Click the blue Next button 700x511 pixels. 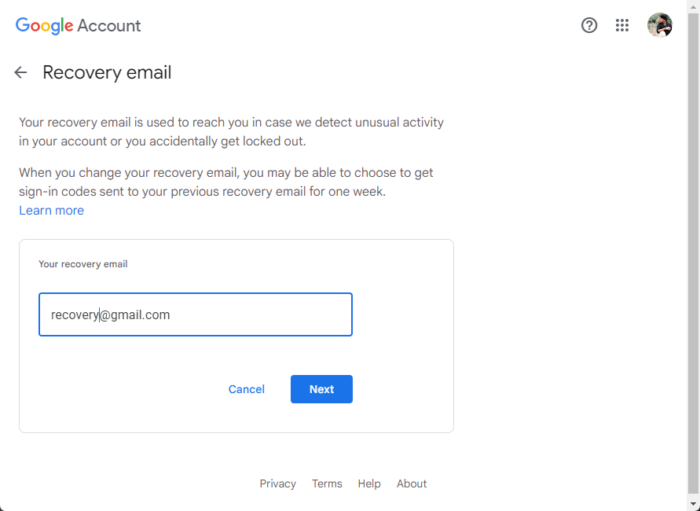321,389
